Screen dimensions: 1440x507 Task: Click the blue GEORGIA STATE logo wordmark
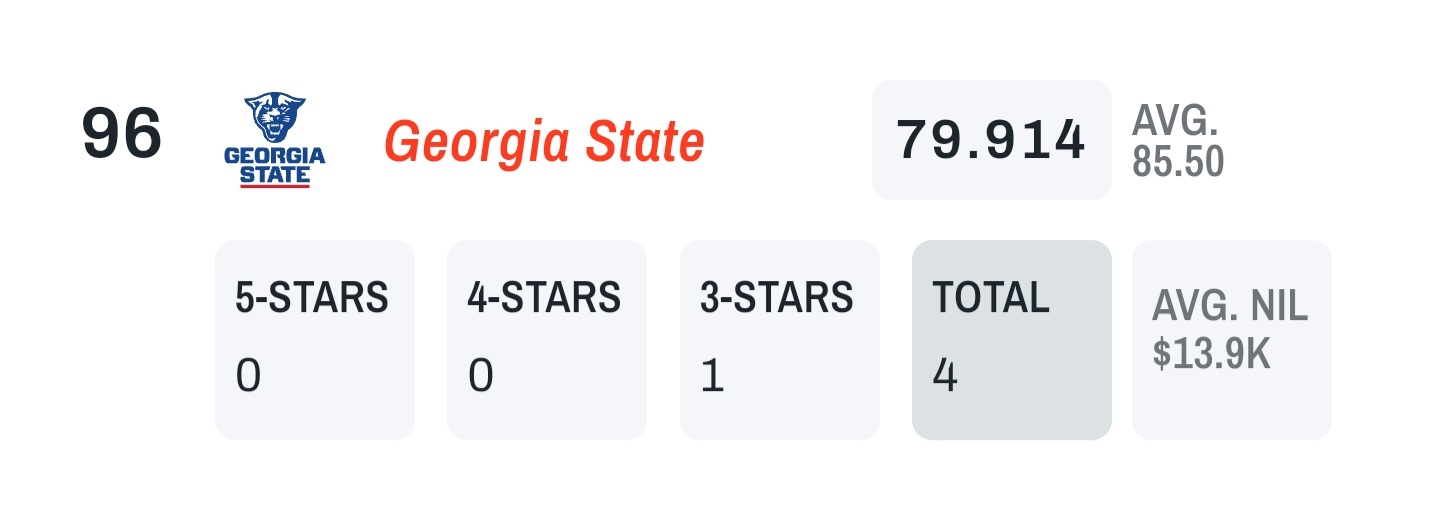point(275,165)
